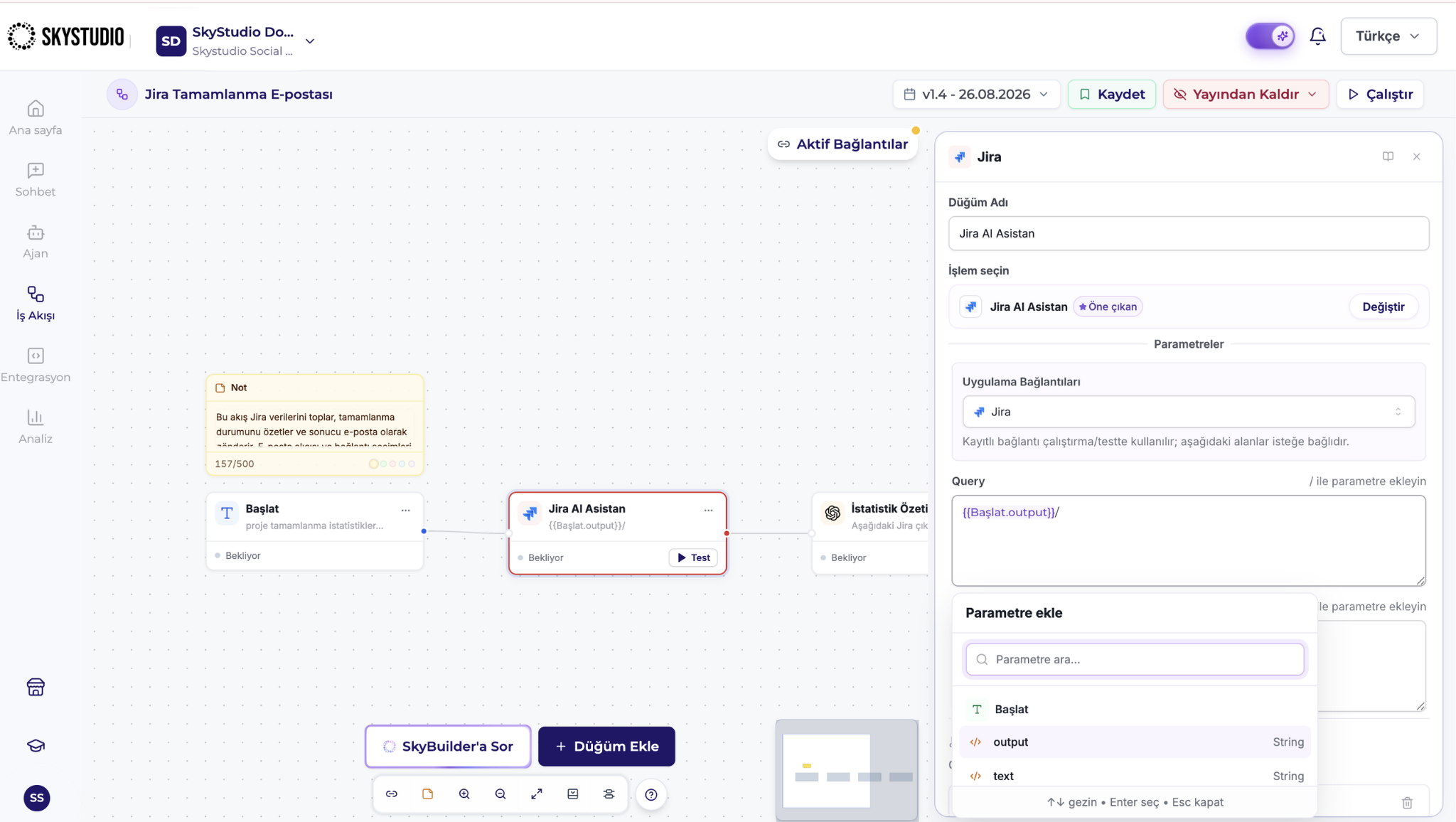Click the Jira AI Asistan node's red output connector

tap(727, 533)
